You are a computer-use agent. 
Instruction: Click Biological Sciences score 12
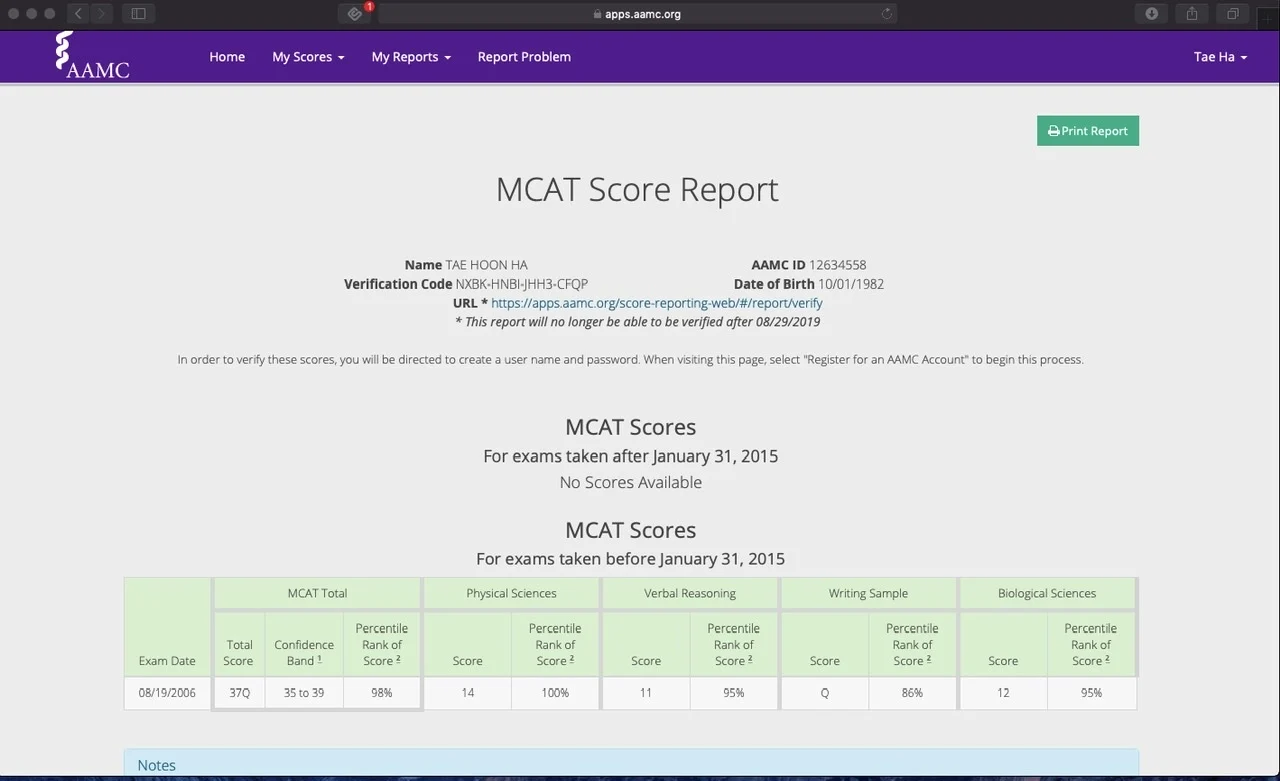(x=1003, y=693)
